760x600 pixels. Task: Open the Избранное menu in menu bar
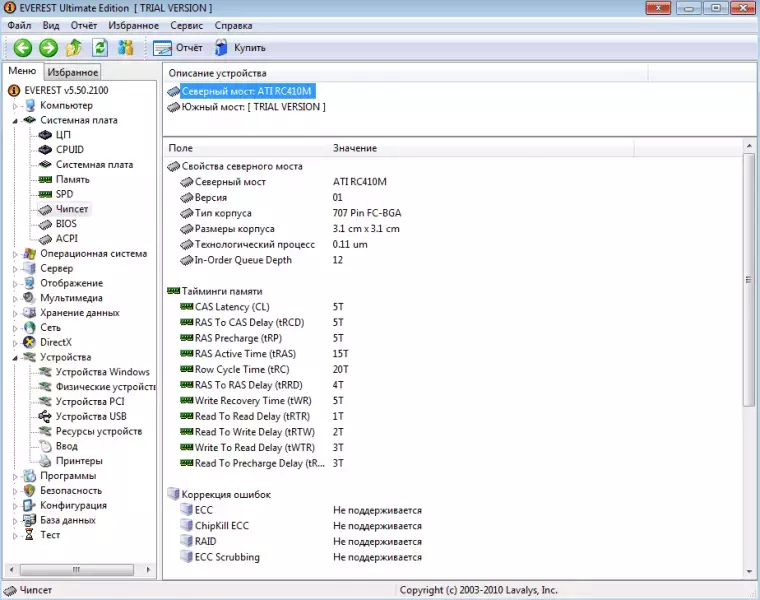click(133, 25)
